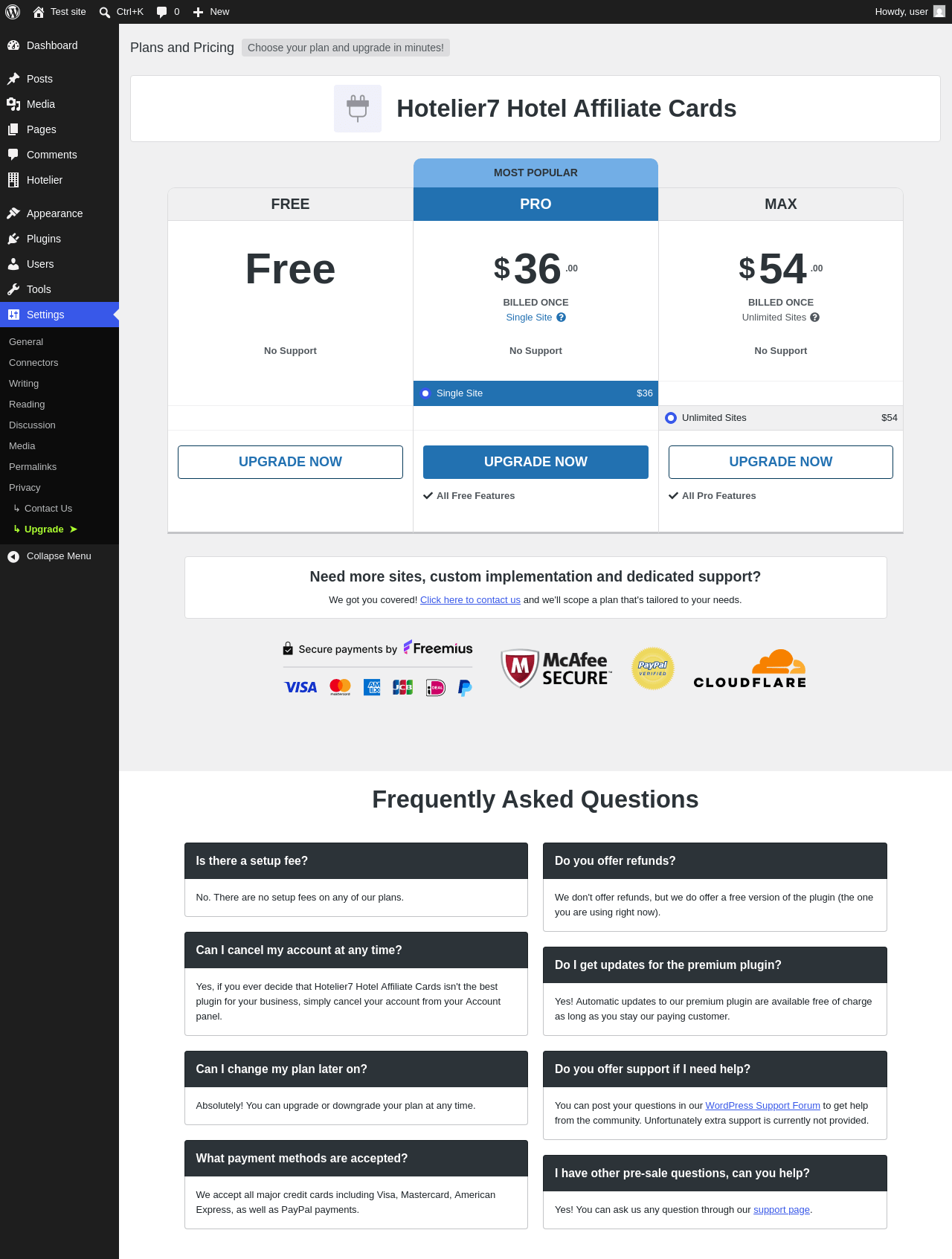
Task: Open Media under the Settings submenu
Action: (22, 446)
